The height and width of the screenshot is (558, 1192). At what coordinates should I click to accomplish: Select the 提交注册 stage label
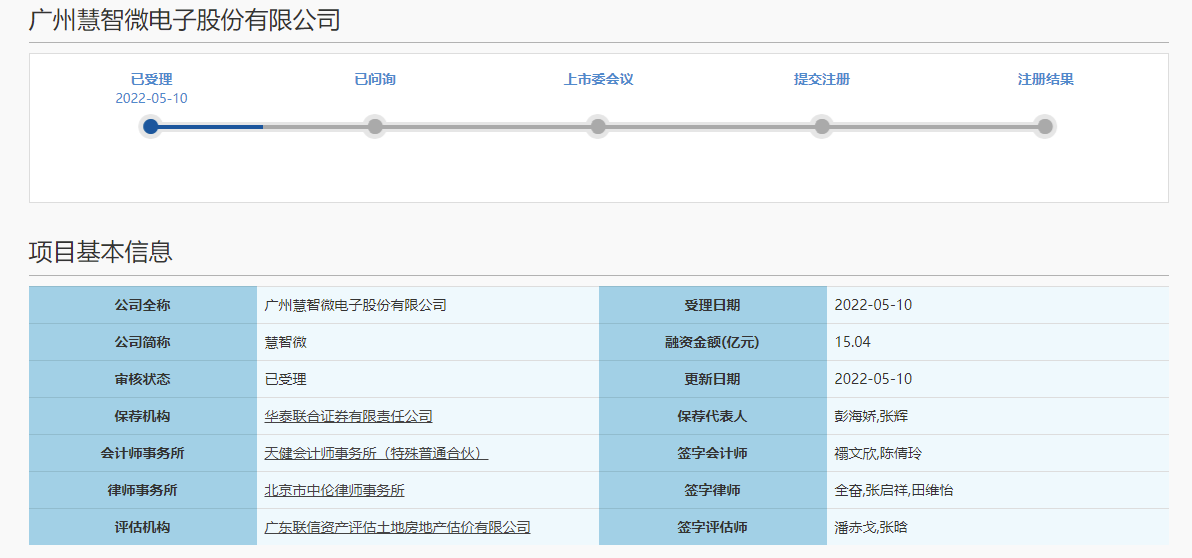click(x=822, y=79)
